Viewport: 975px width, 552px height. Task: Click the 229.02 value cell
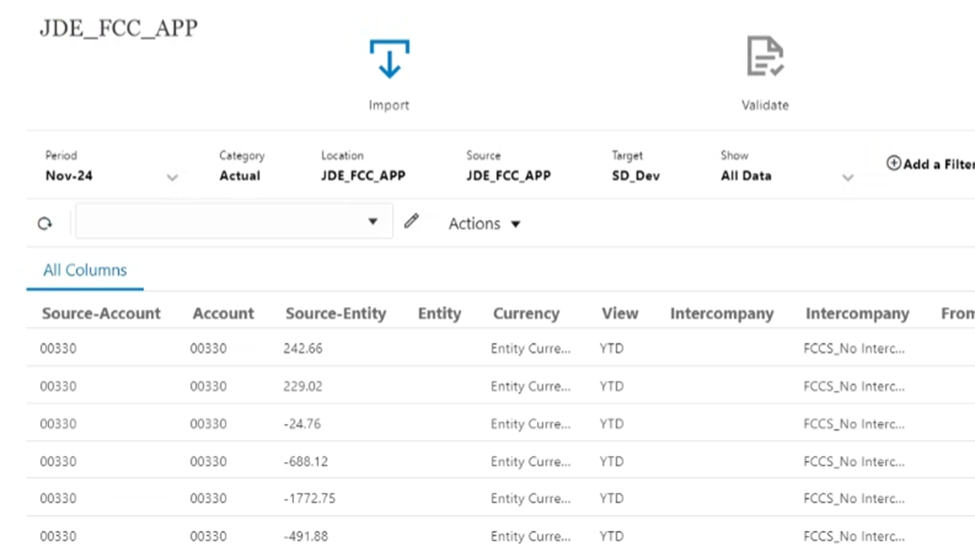coord(303,386)
